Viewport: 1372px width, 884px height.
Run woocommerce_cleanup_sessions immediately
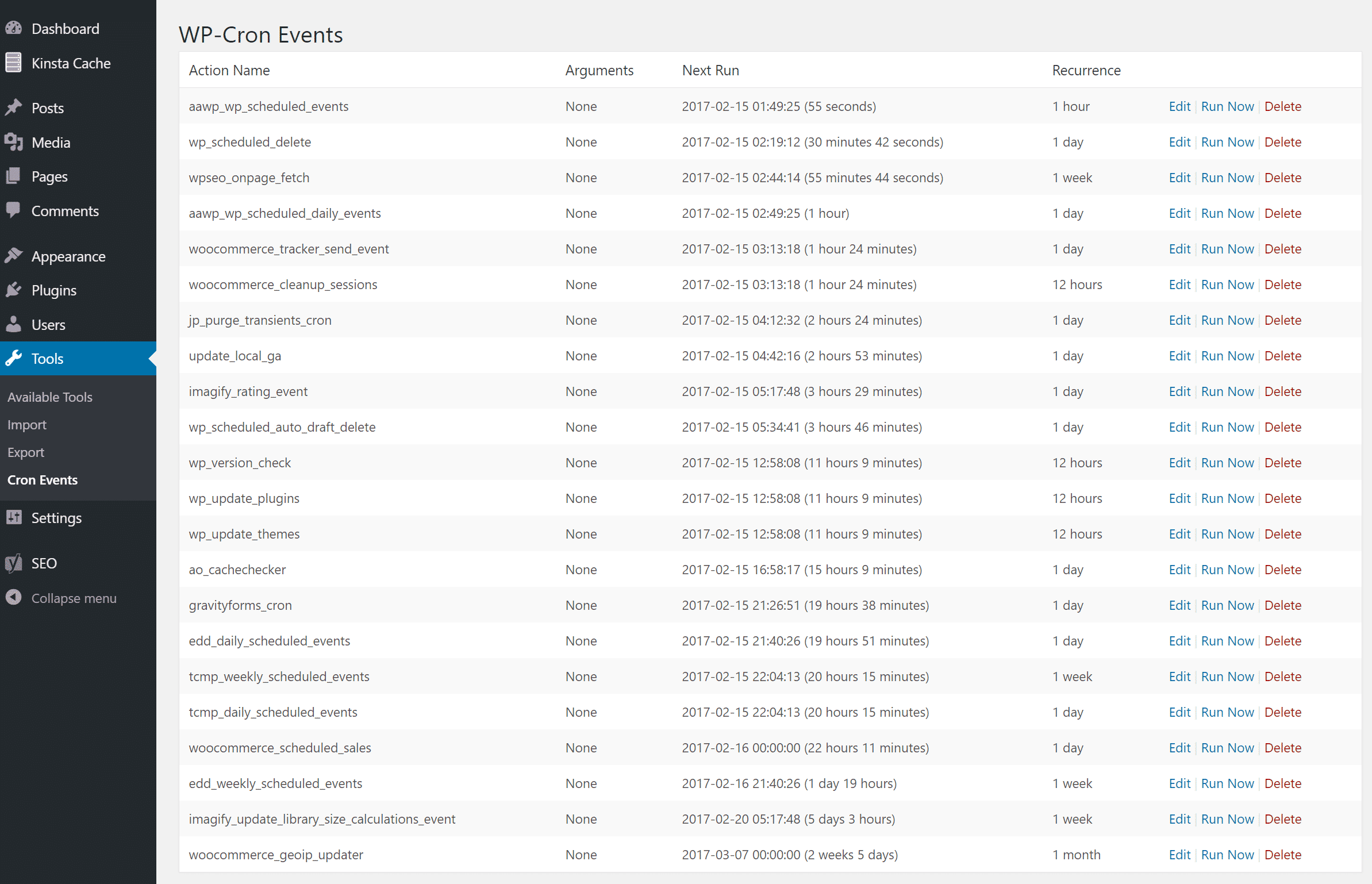1225,284
